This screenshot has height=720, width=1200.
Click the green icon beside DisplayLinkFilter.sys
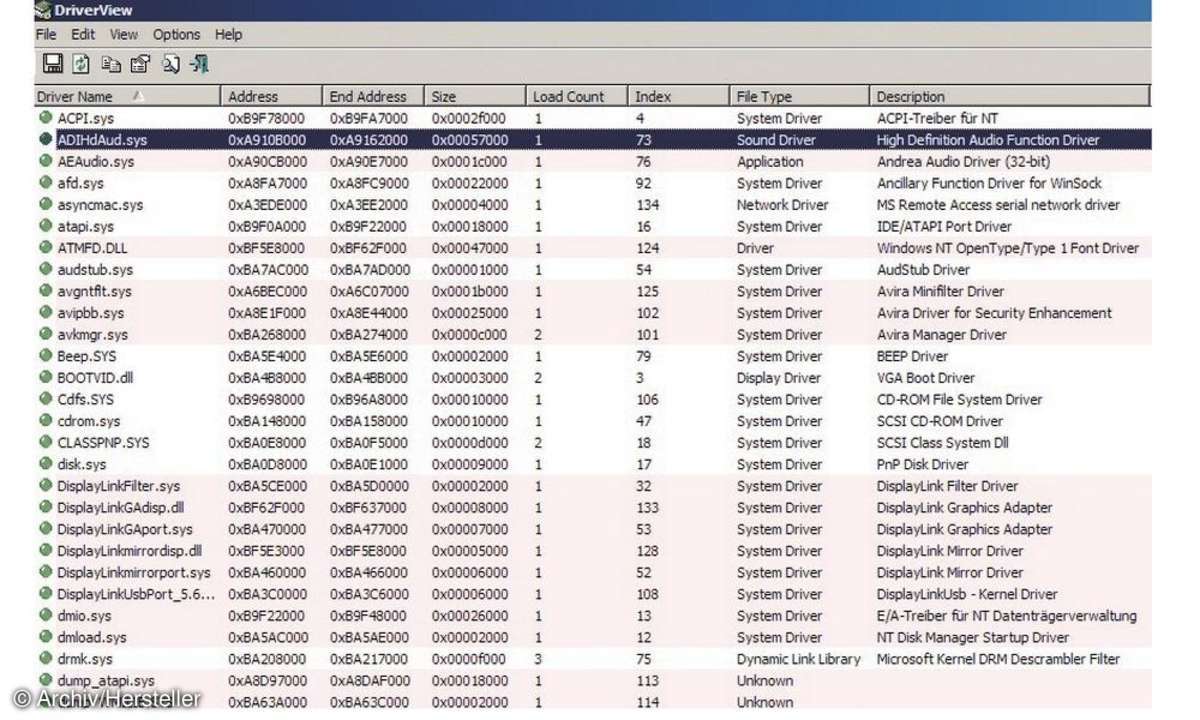46,486
